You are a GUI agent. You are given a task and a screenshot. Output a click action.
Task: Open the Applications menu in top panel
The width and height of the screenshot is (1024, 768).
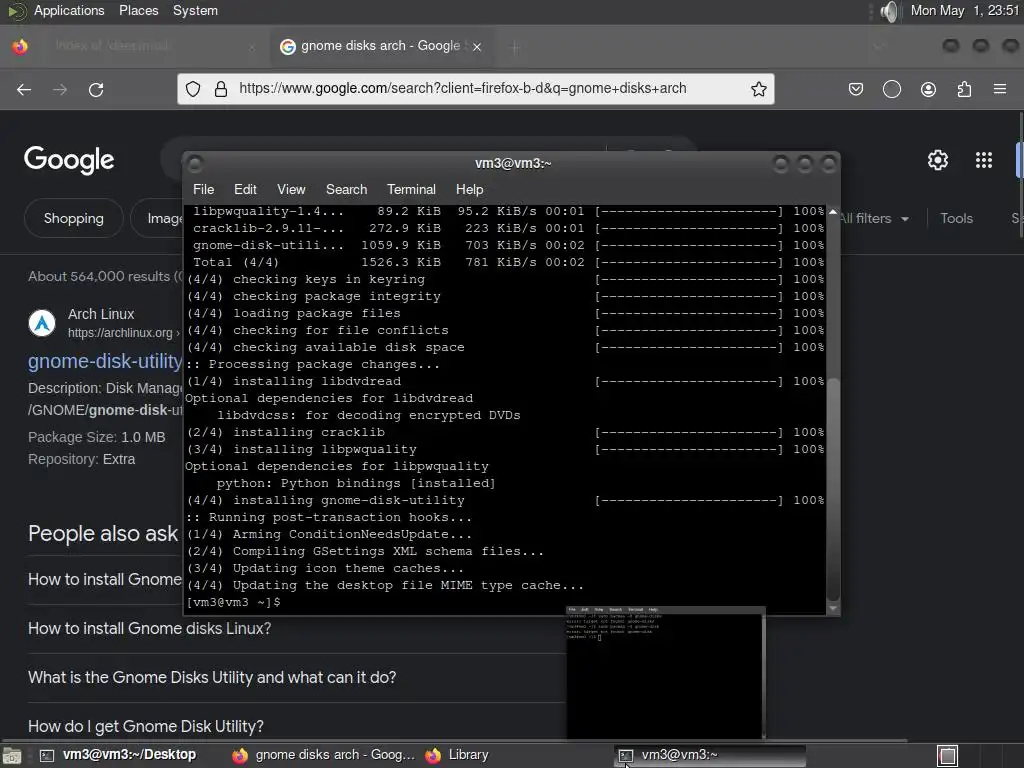coord(69,10)
